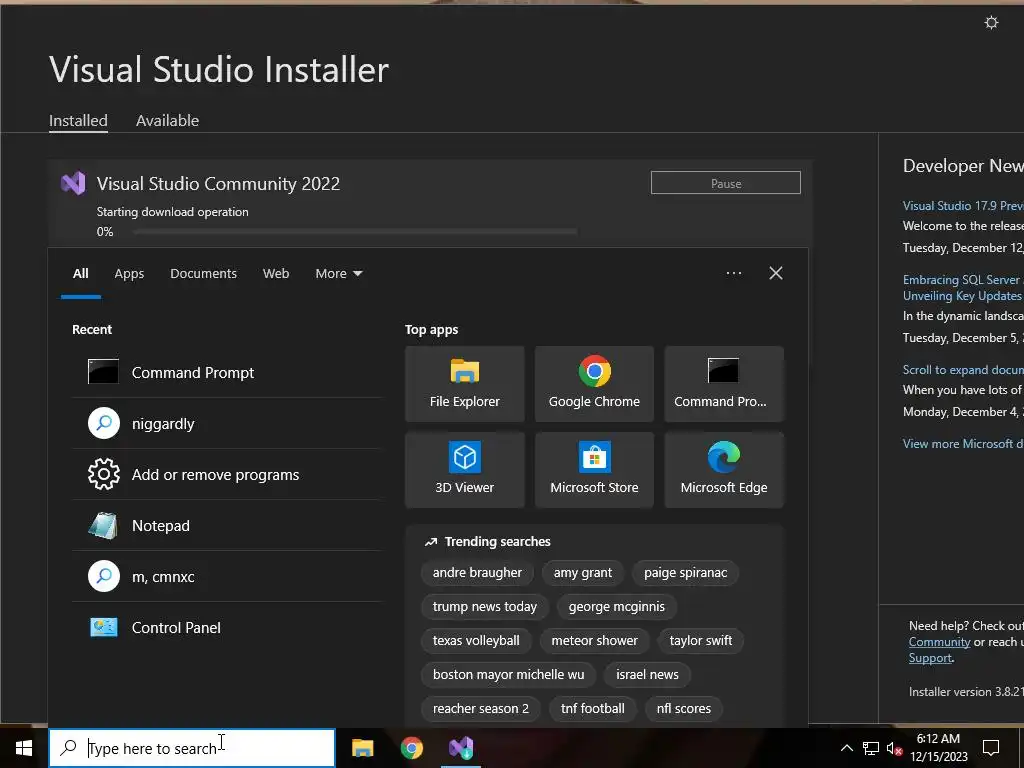Image resolution: width=1024 pixels, height=768 pixels.
Task: Switch to the Installed tab
Action: point(78,120)
